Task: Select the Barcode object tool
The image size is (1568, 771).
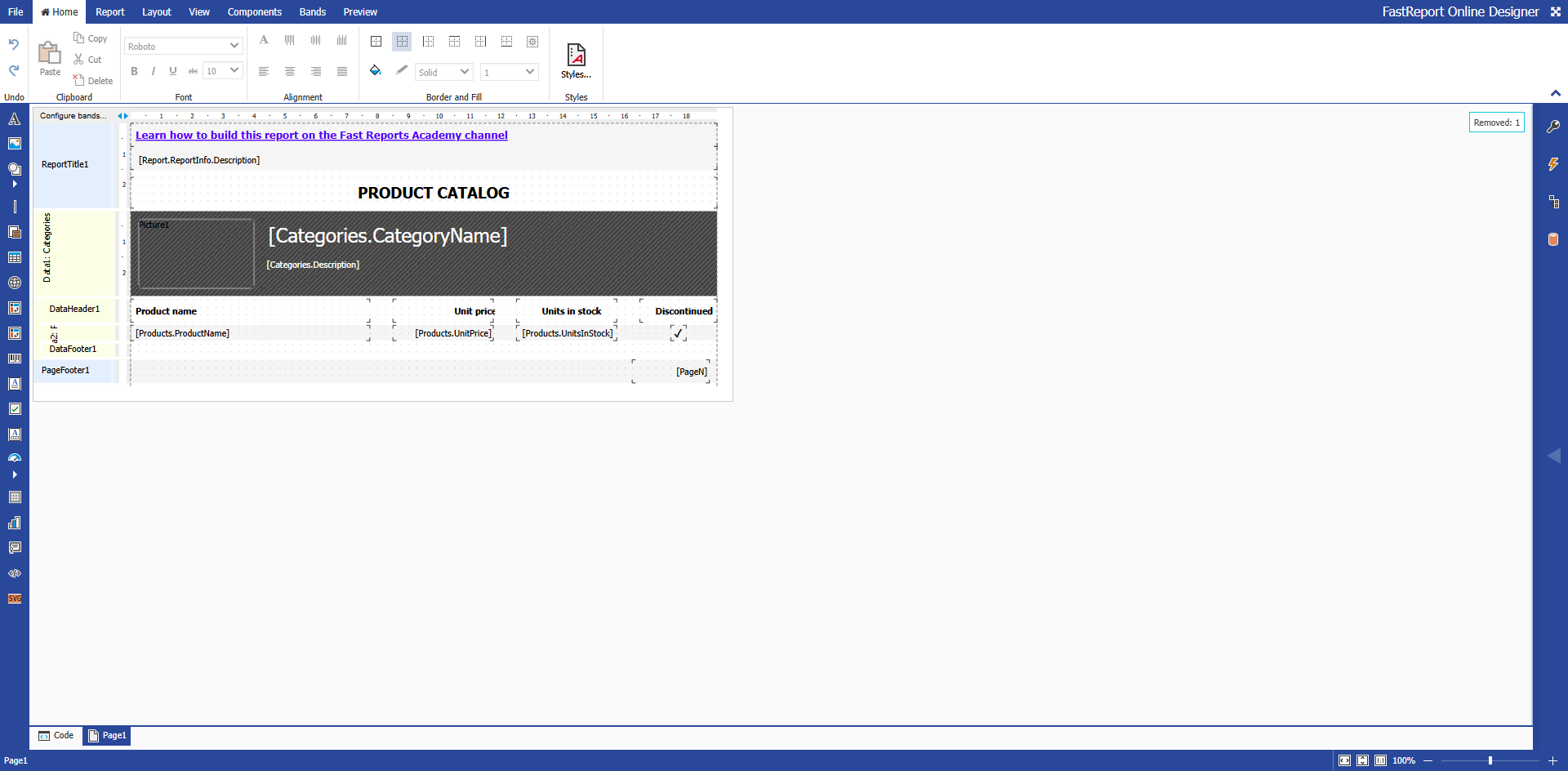Action: tap(15, 359)
